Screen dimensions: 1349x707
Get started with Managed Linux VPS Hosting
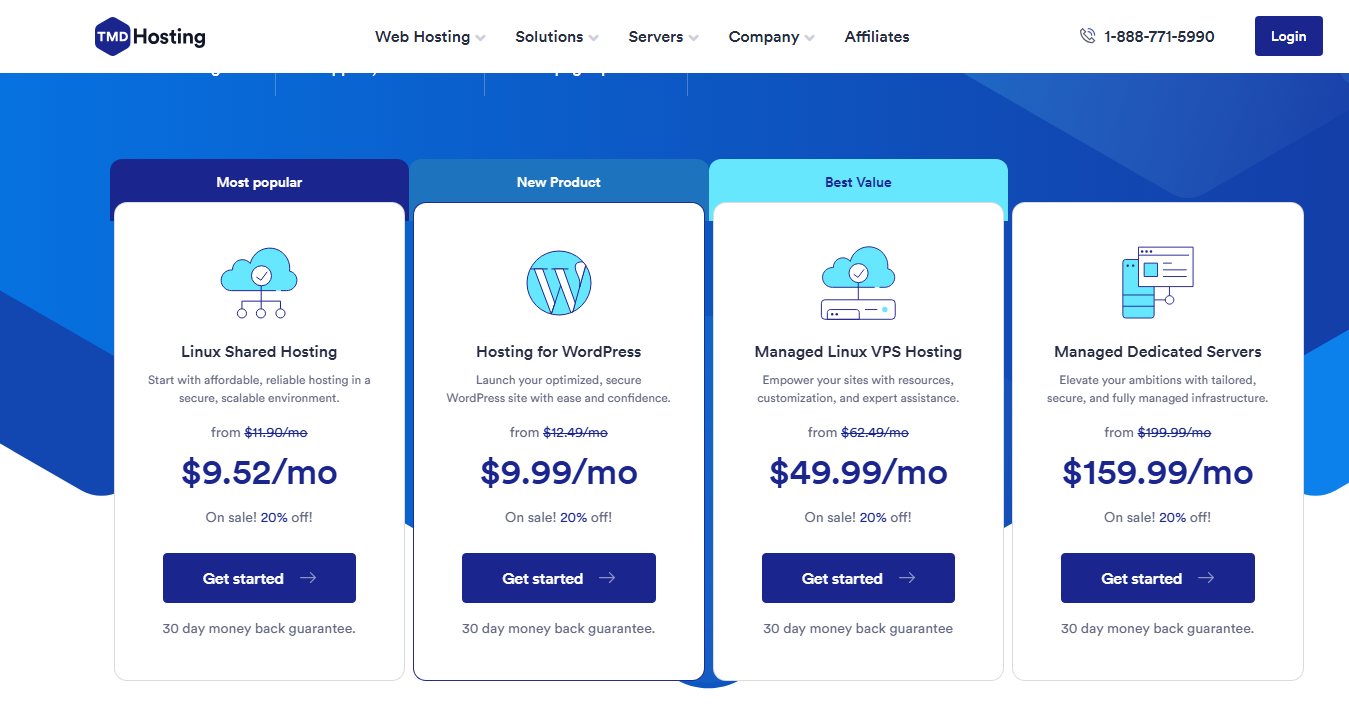pos(858,578)
